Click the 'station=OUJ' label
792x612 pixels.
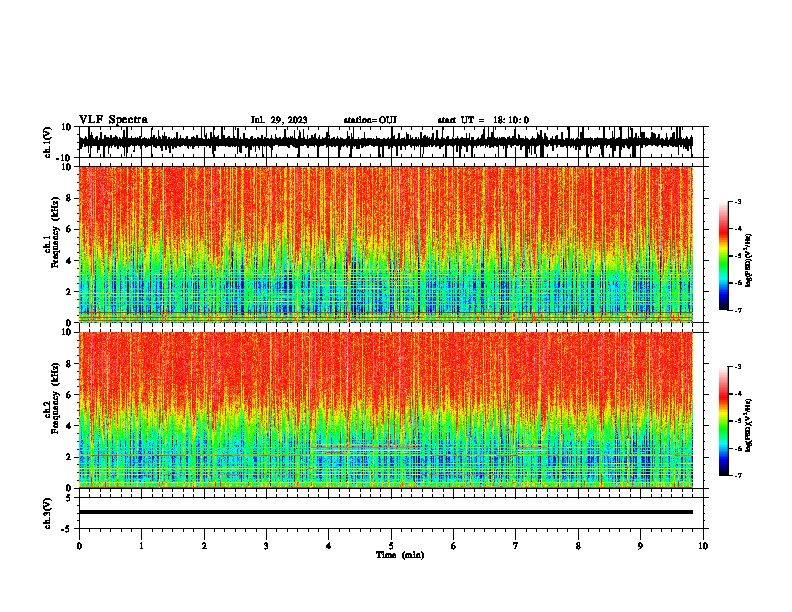point(370,120)
